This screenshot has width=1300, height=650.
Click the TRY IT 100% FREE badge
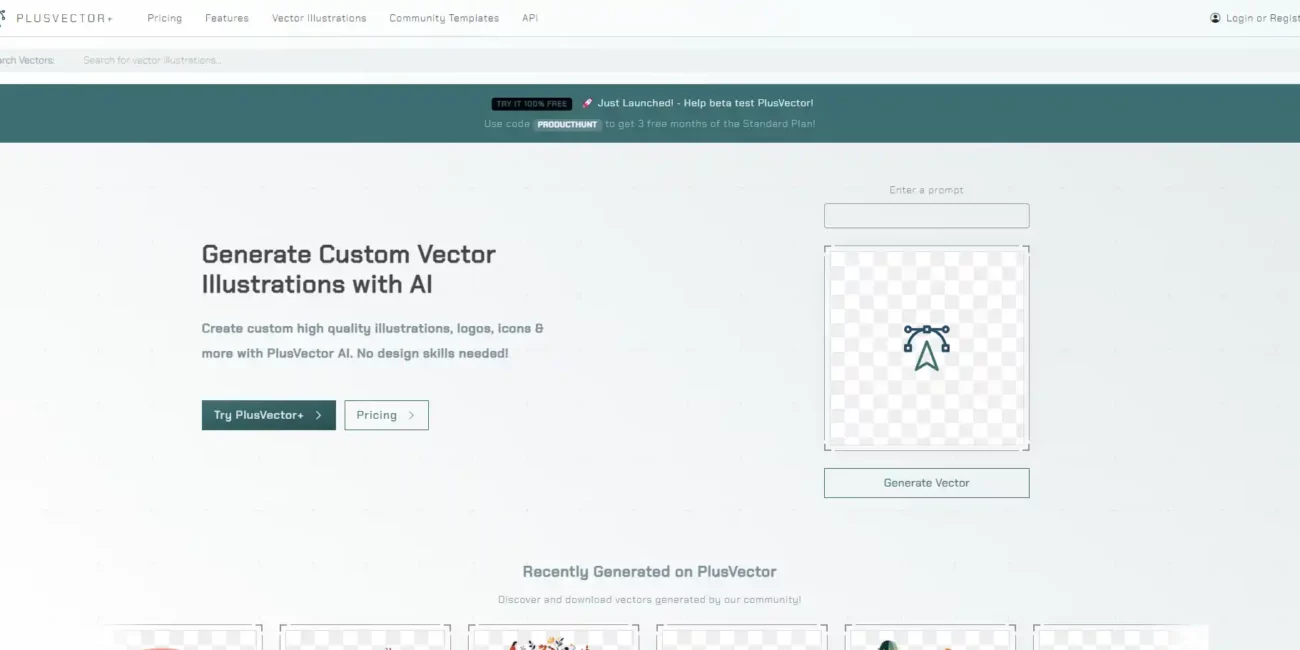531,103
